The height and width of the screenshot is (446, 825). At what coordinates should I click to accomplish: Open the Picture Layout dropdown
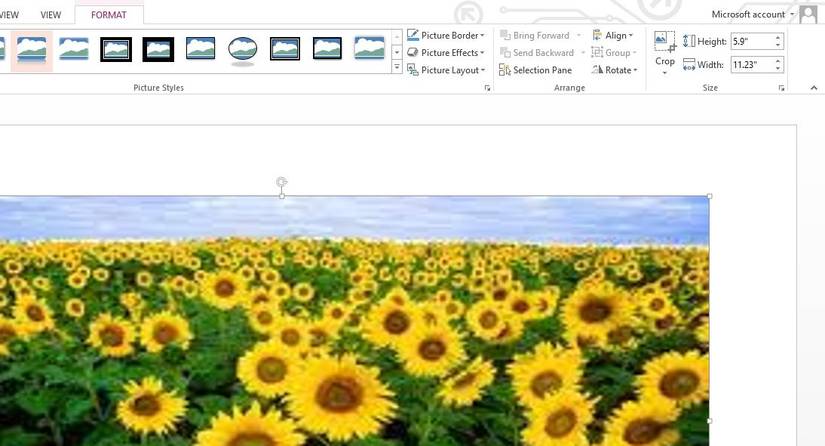click(x=446, y=70)
